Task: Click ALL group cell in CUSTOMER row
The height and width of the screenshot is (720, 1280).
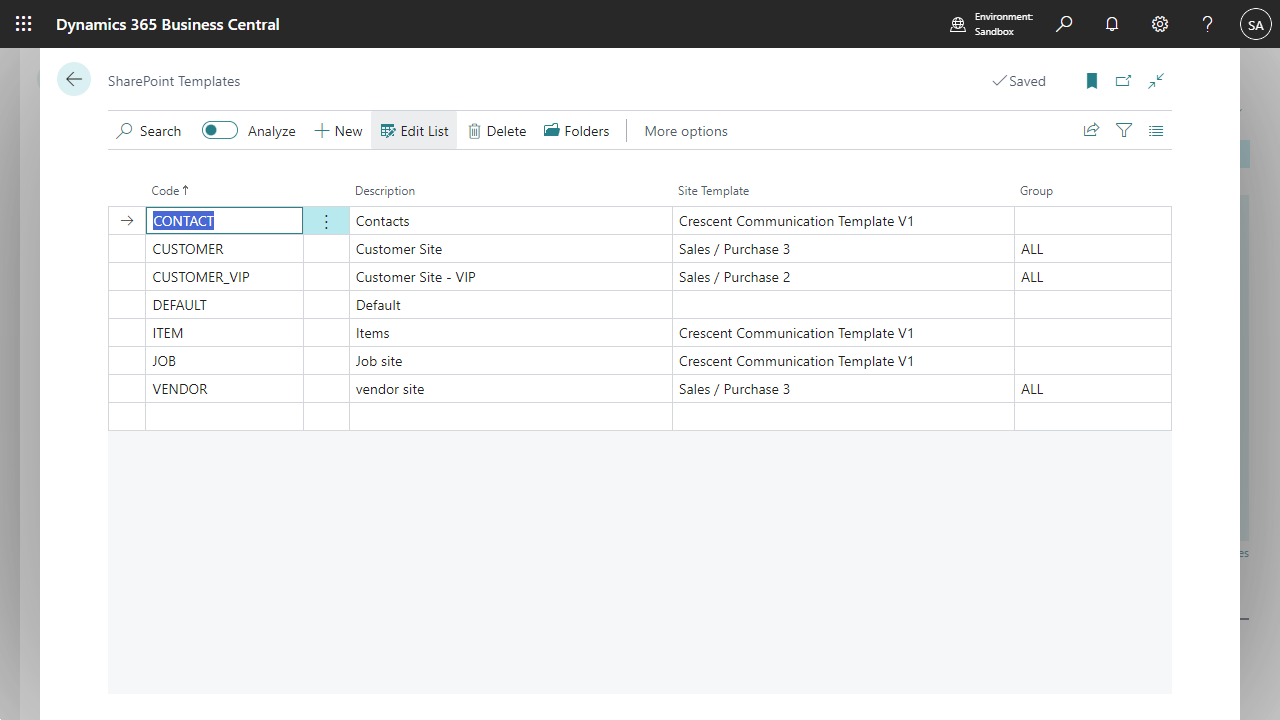Action: (1093, 249)
